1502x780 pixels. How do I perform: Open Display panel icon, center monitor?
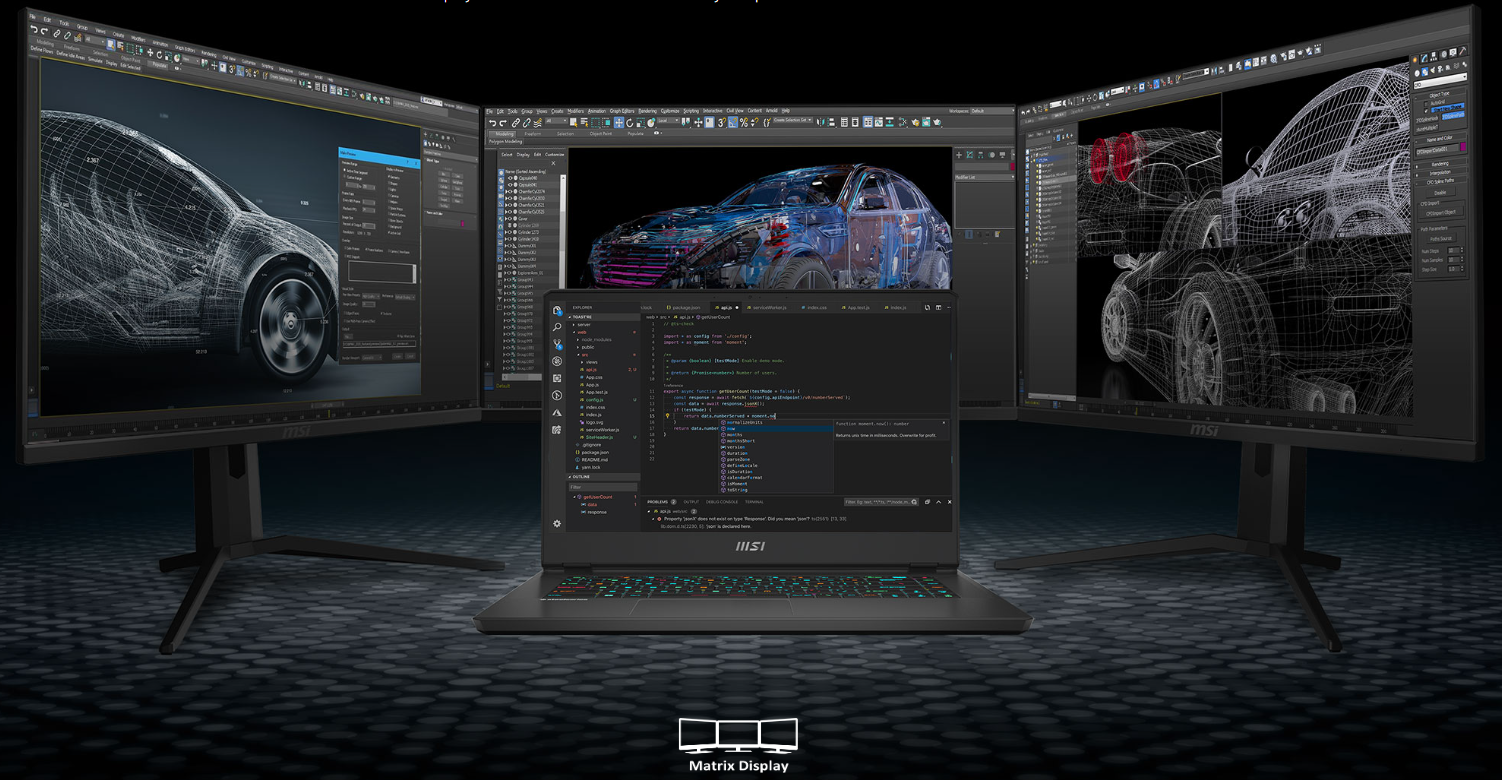click(1002, 155)
